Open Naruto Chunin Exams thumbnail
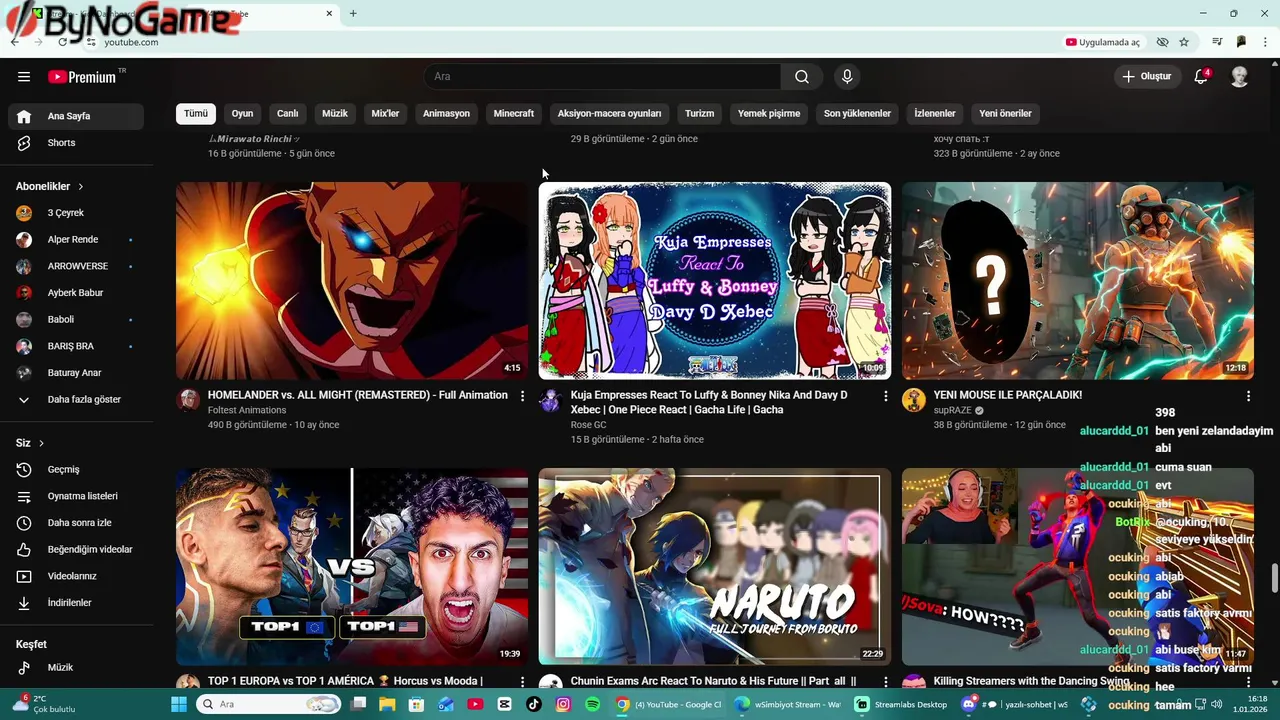This screenshot has height=720, width=1280. coord(715,567)
